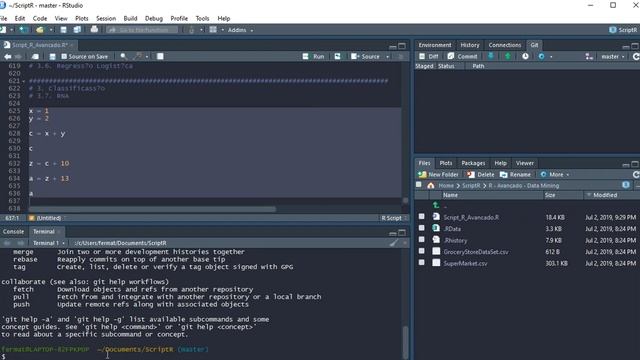Open the master branch dropdown

coord(613,56)
